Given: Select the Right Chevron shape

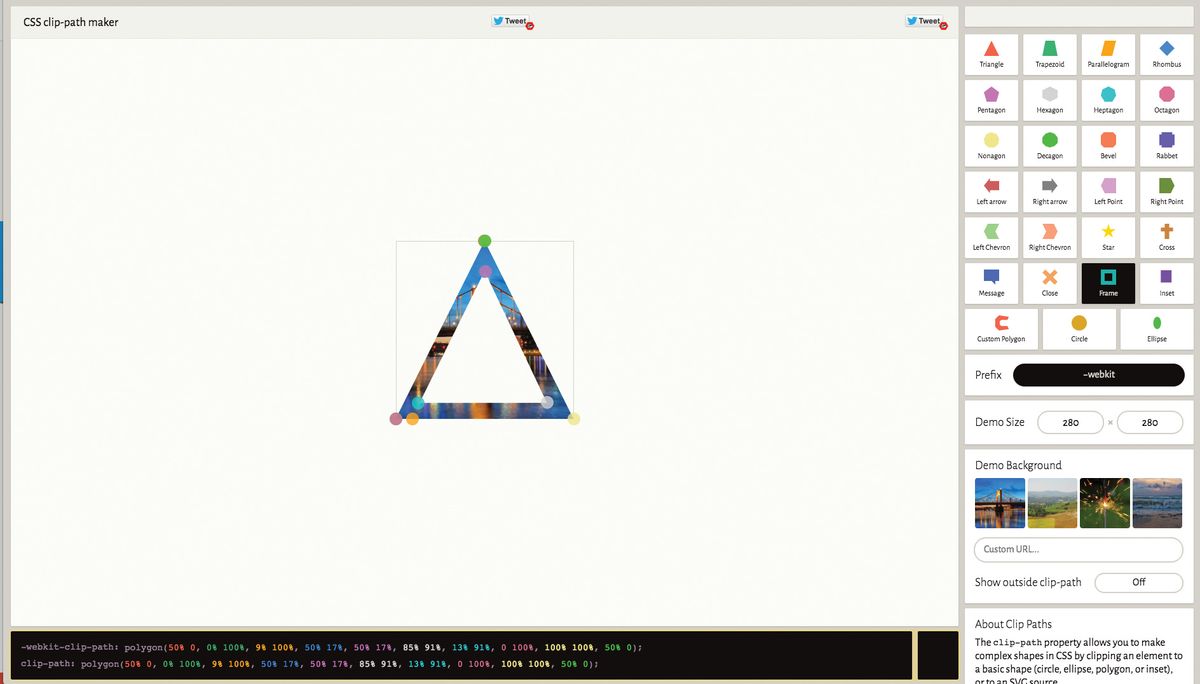Looking at the screenshot, I should [1049, 237].
